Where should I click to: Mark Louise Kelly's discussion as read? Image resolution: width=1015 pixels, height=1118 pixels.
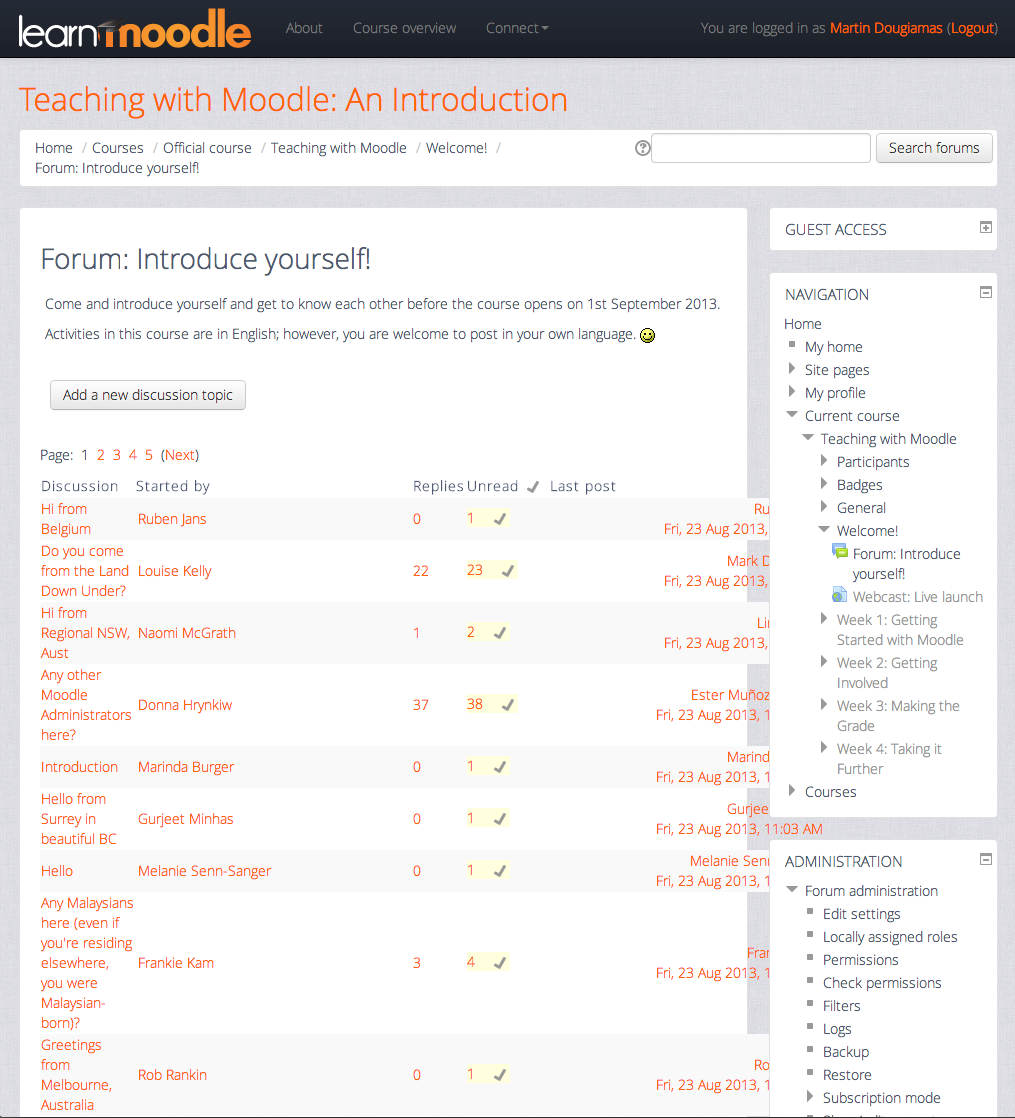point(508,571)
